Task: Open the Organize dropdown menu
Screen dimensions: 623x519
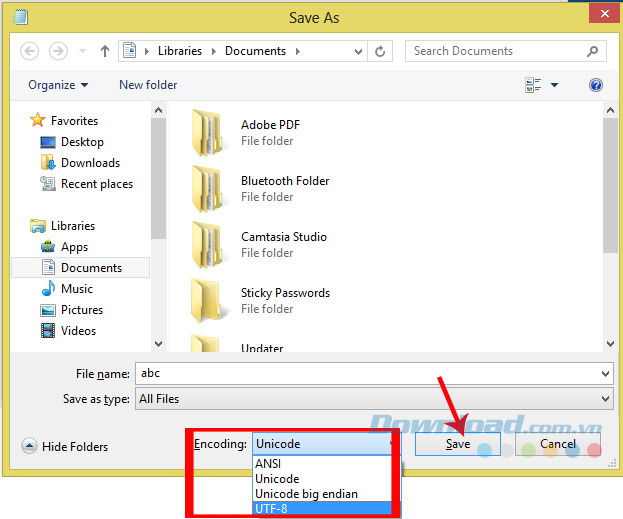Action: (x=58, y=85)
